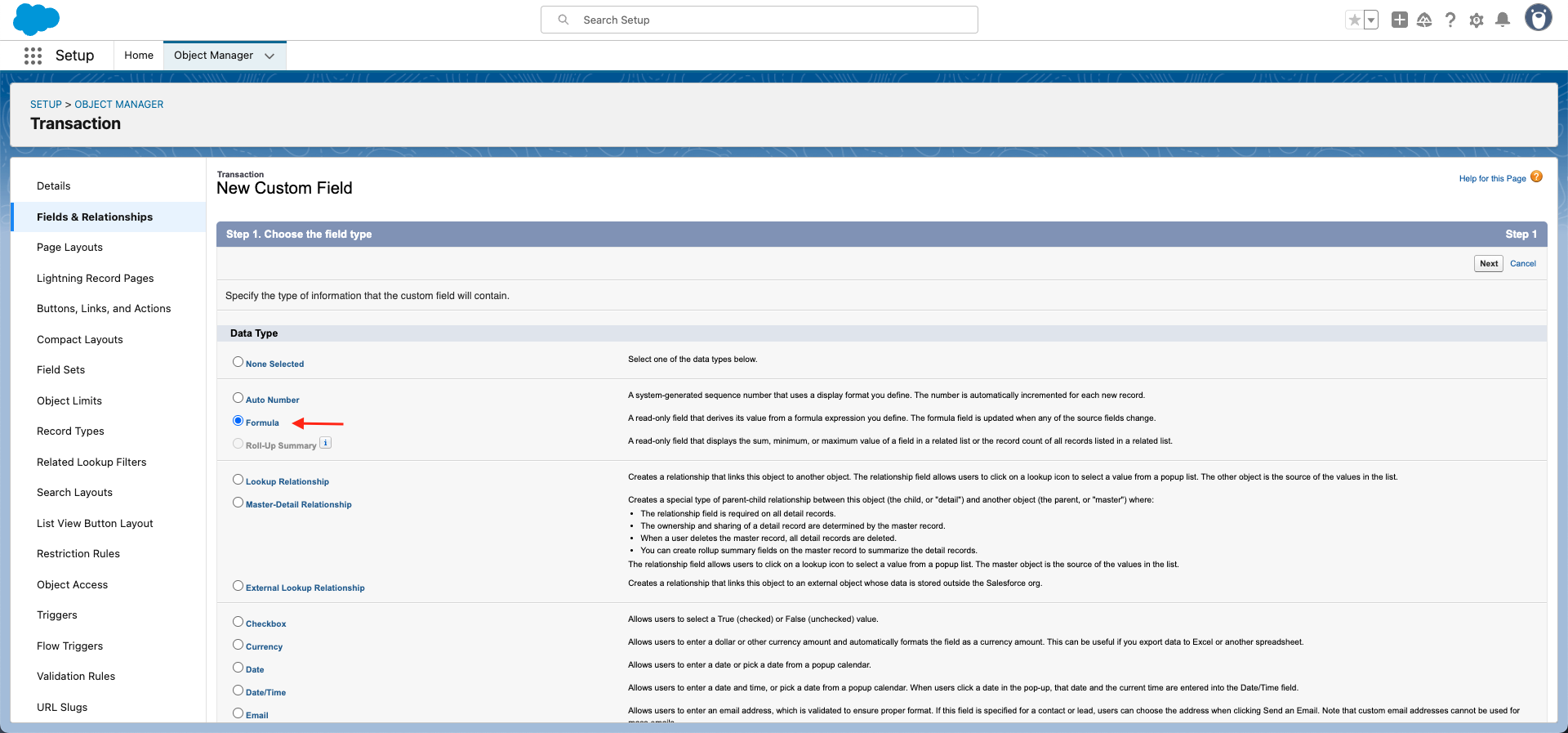Open Triggers in sidebar
Screen dimensions: 1568x733
pyautogui.click(x=57, y=615)
